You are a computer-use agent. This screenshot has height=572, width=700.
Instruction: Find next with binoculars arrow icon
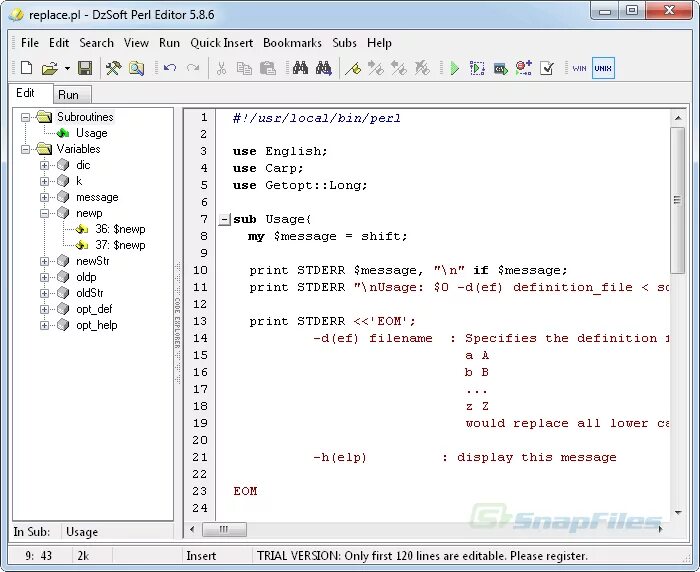coord(324,68)
